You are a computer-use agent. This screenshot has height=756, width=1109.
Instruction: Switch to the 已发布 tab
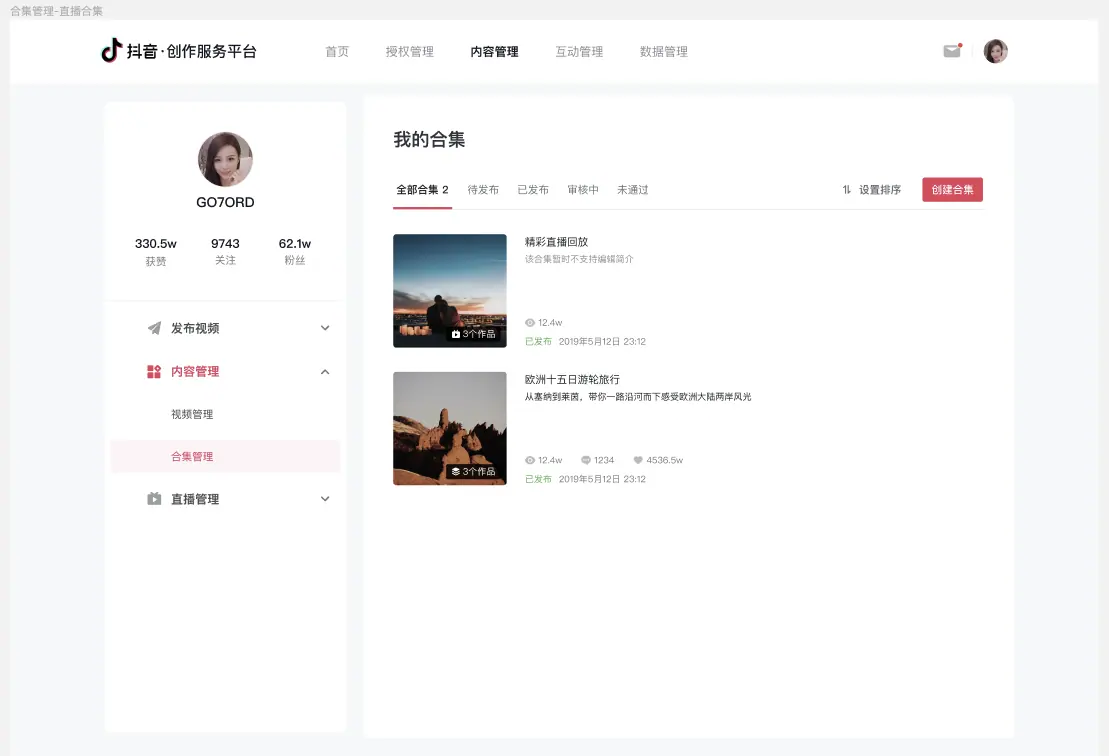[x=533, y=190]
